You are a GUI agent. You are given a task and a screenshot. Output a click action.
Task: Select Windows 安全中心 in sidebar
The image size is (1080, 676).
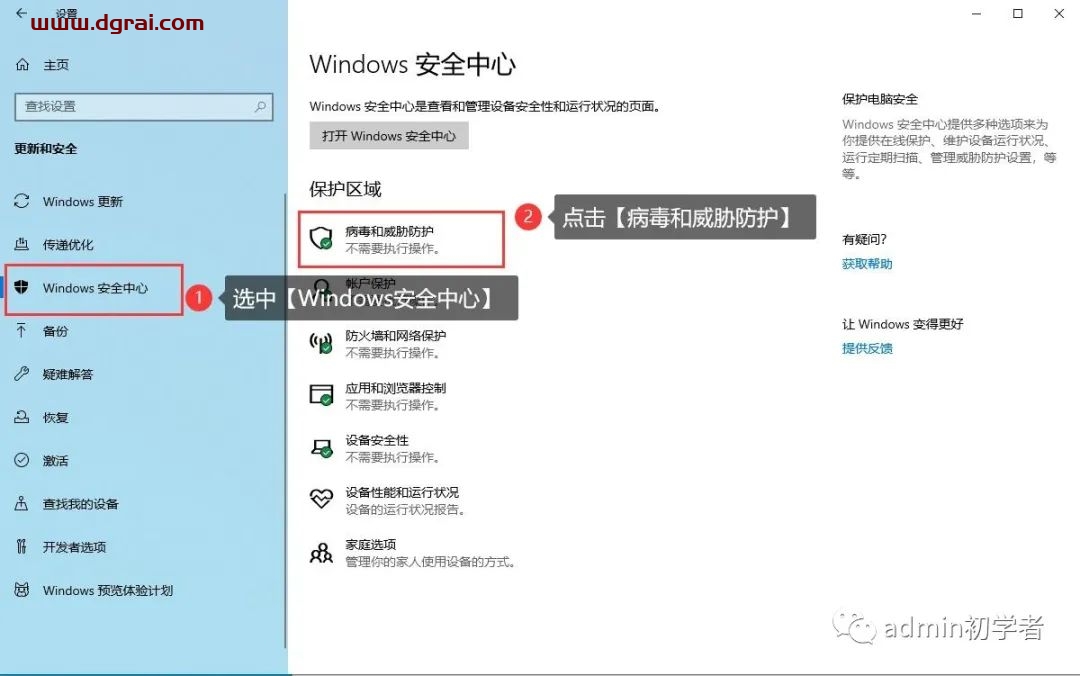pos(95,288)
